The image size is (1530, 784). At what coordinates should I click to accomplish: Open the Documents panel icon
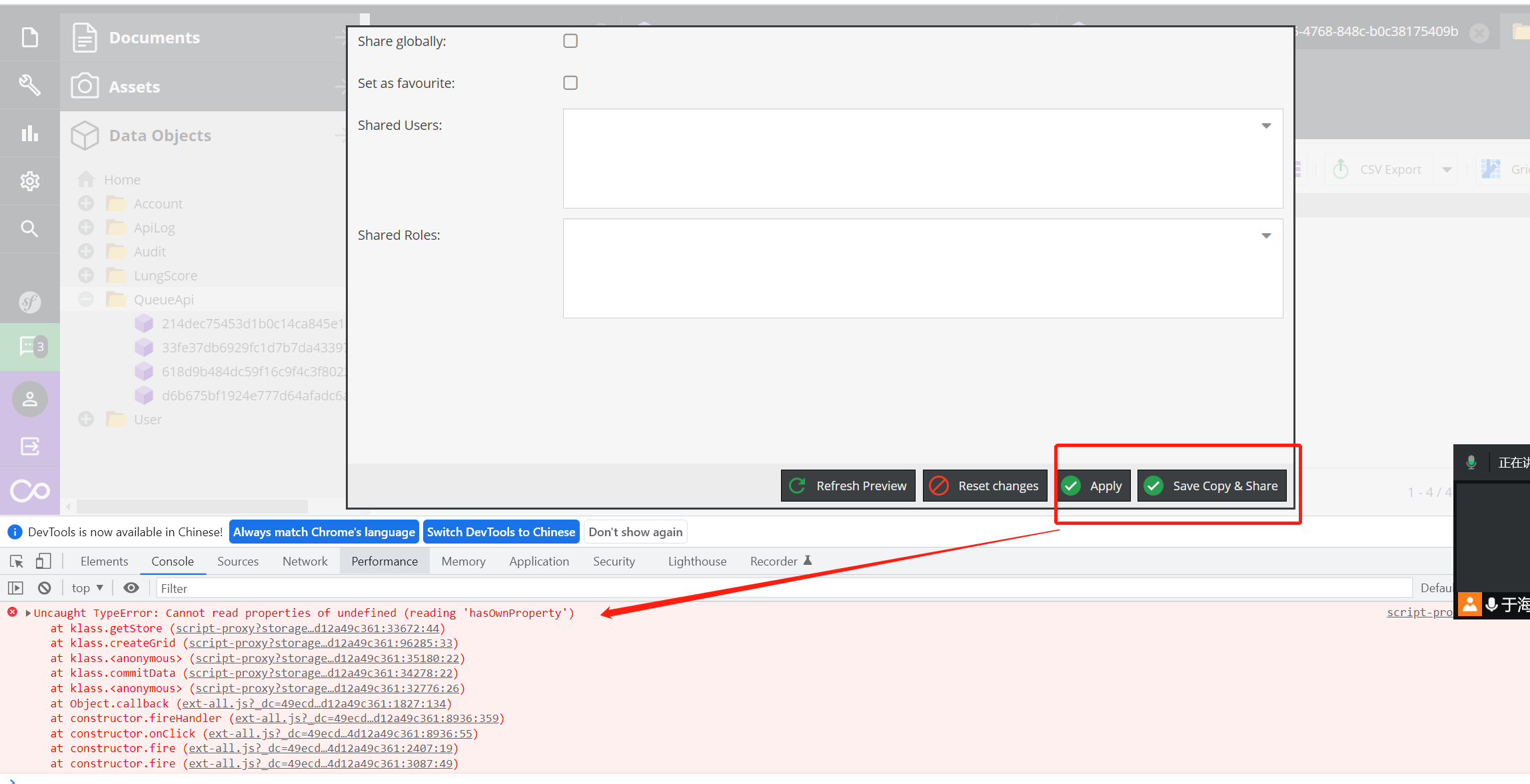[85, 37]
